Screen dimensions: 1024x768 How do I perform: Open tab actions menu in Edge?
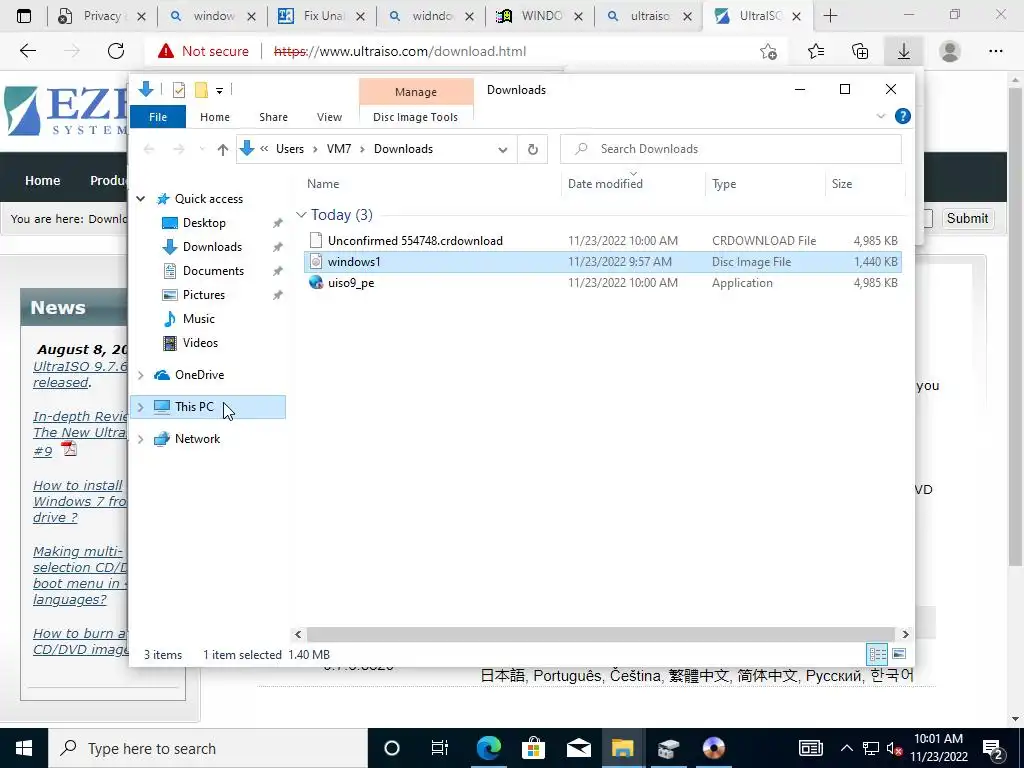point(24,16)
